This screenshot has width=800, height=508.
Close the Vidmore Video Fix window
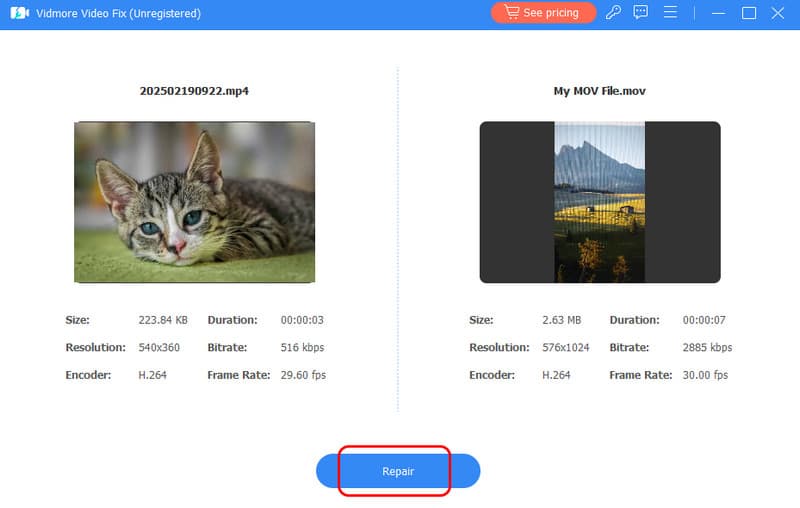(778, 13)
